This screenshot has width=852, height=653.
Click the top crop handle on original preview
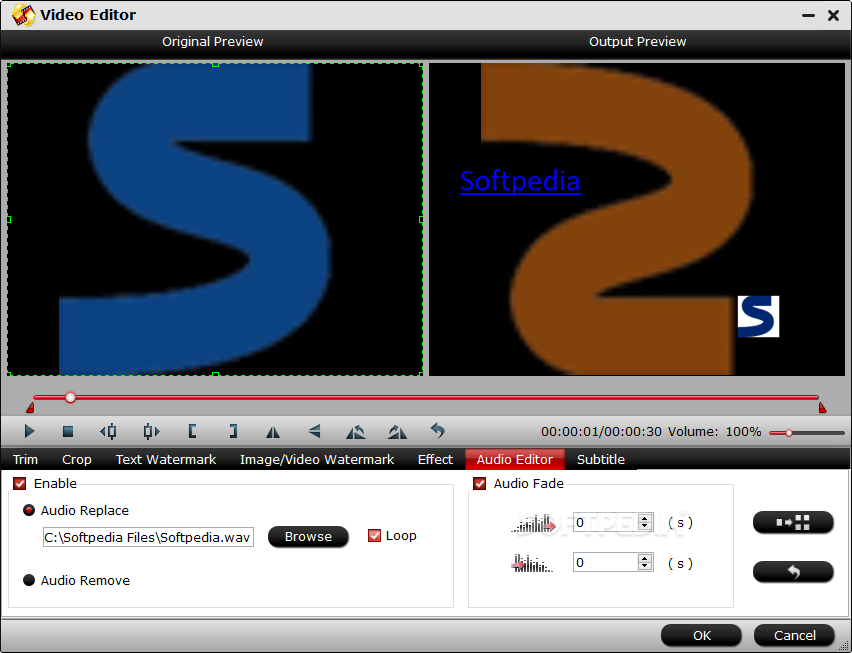click(x=215, y=64)
